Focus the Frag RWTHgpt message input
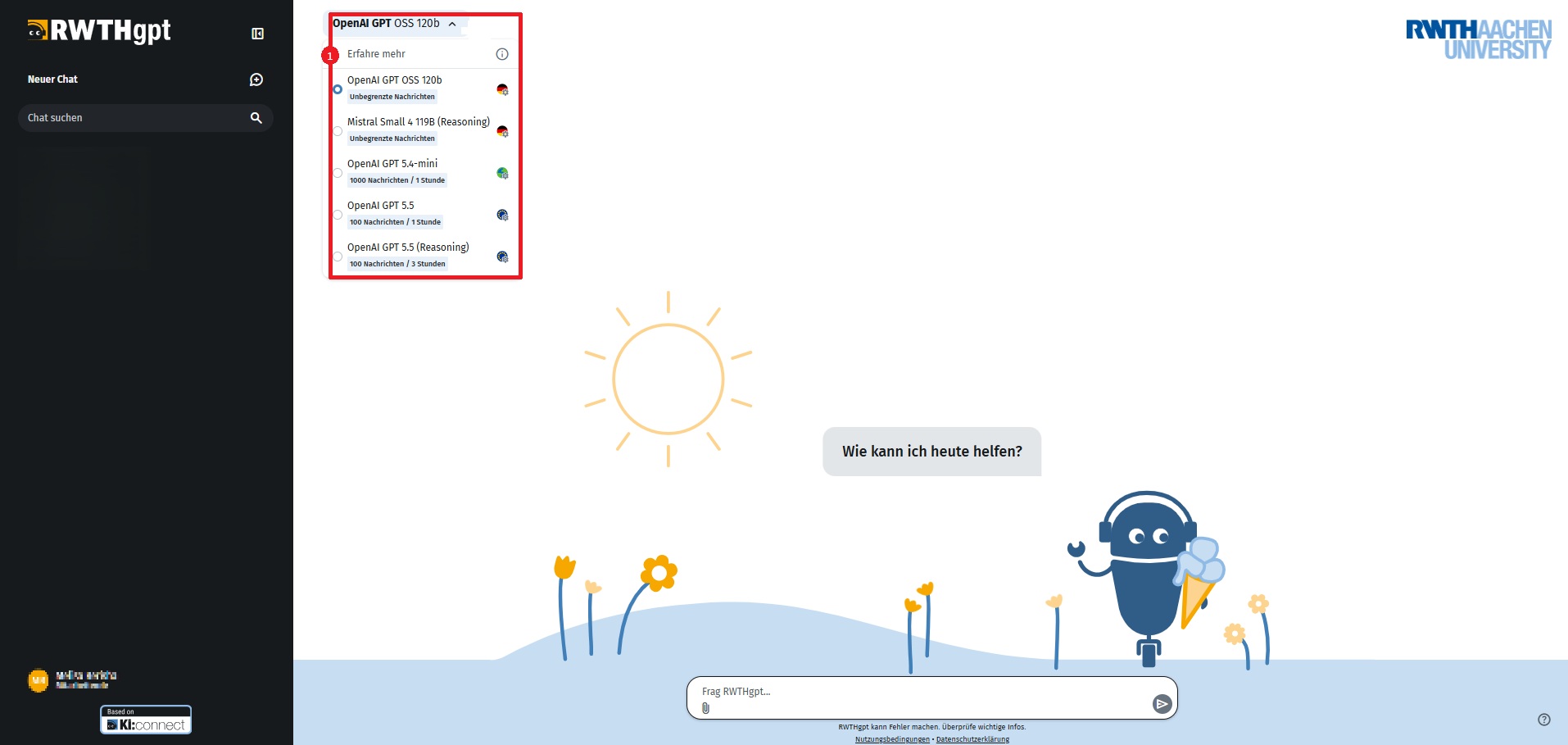Viewport: 1568px width, 745px height. (x=931, y=698)
